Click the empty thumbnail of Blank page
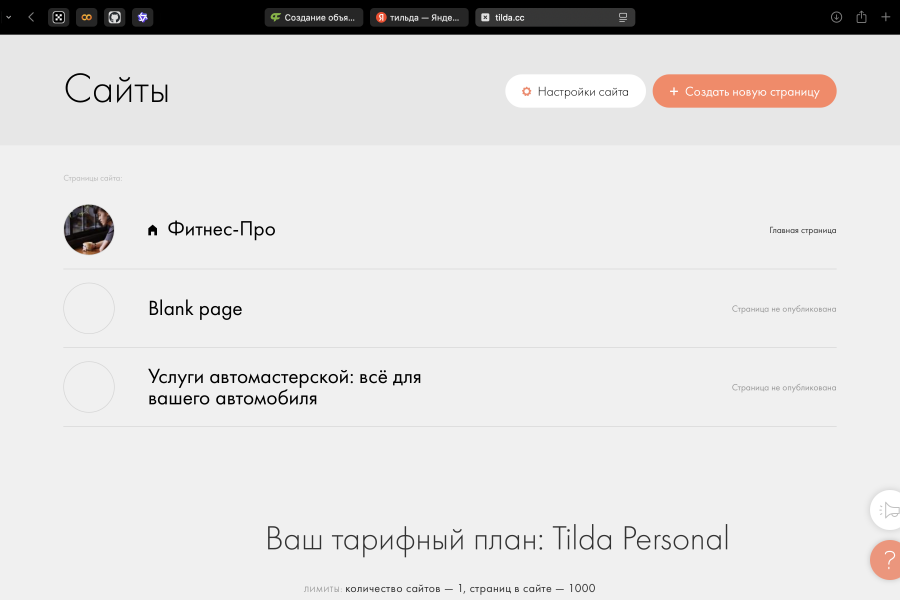This screenshot has width=900, height=600. [89, 308]
